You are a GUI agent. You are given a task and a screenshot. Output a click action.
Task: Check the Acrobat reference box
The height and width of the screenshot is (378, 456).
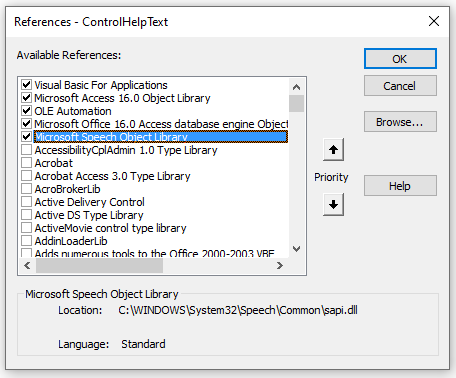point(26,163)
